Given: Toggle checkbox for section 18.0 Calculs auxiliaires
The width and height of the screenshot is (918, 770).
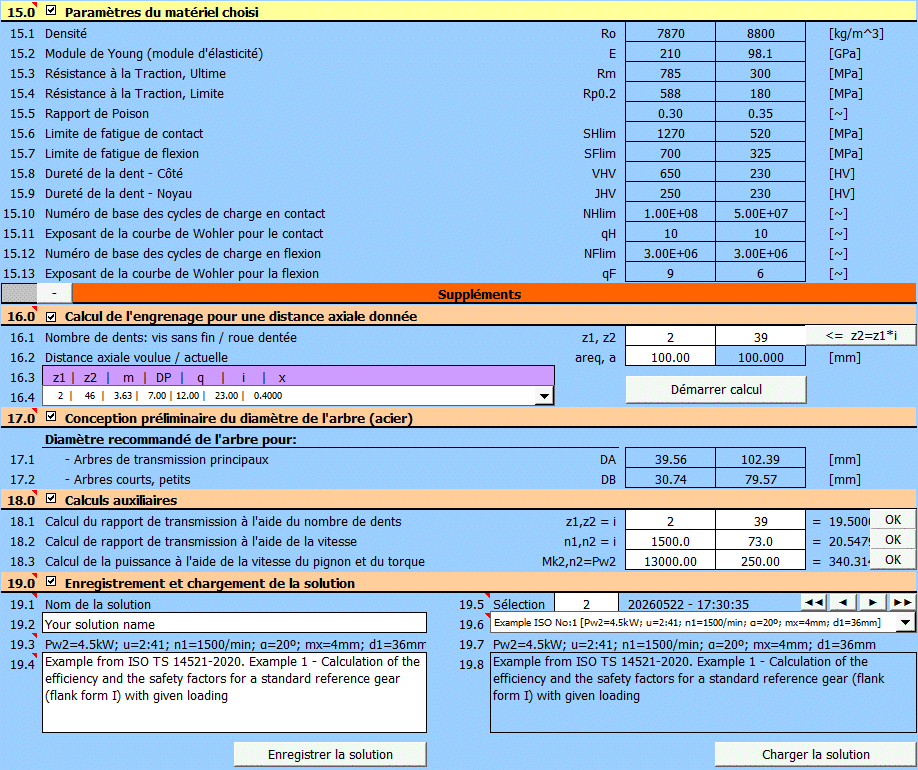Looking at the screenshot, I should coord(51,498).
